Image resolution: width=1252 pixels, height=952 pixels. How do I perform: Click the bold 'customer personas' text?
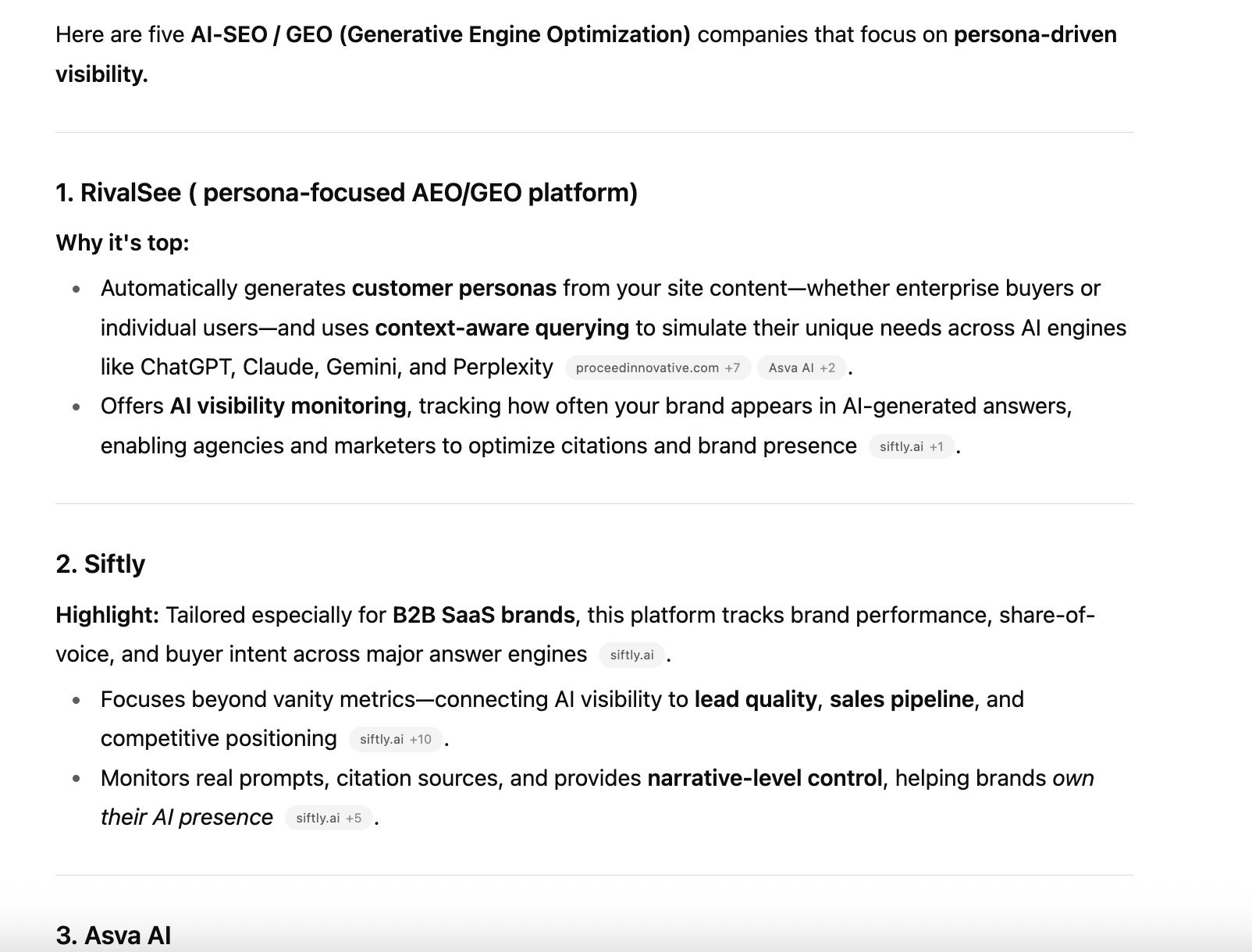(x=453, y=288)
